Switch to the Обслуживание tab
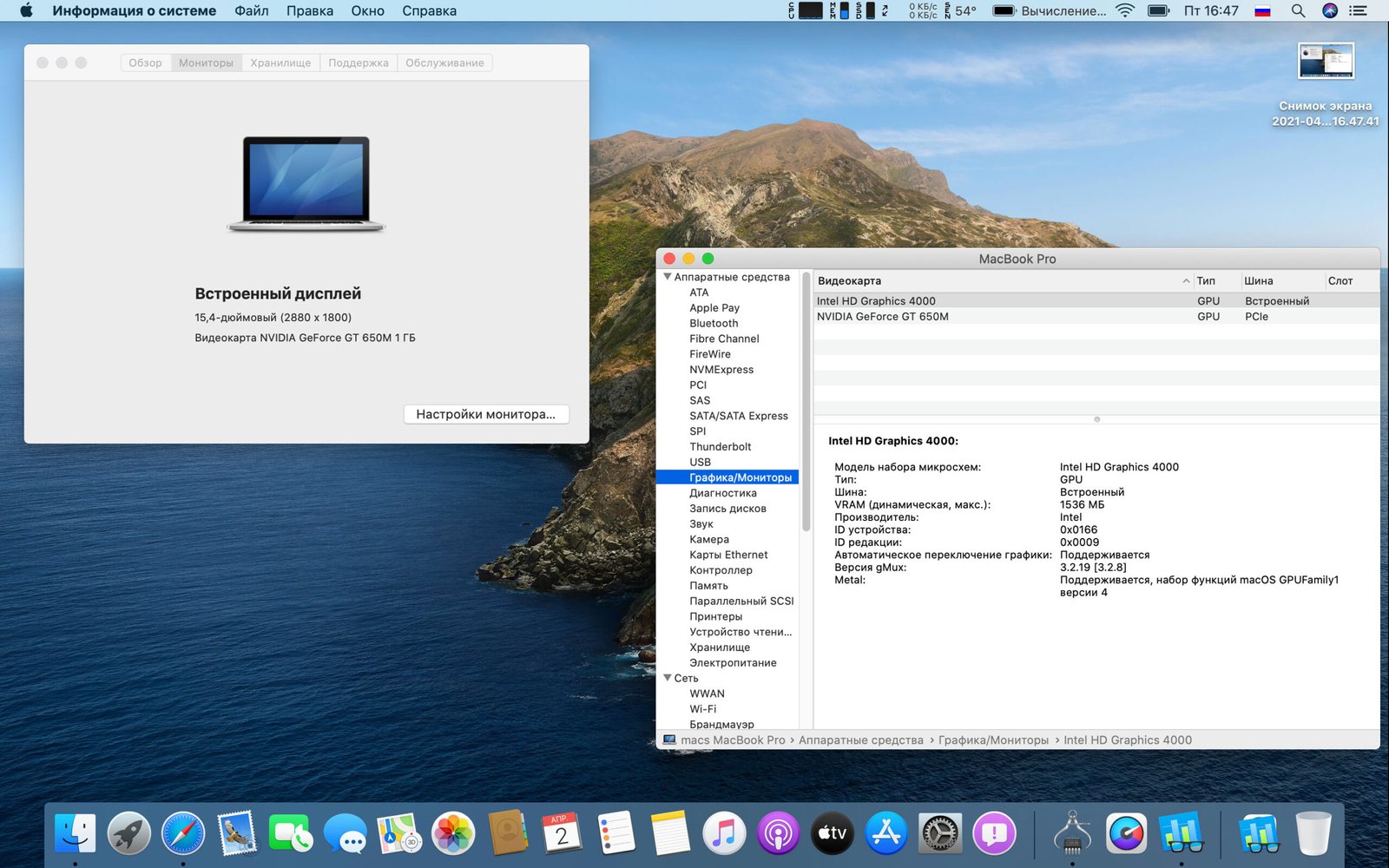The width and height of the screenshot is (1389, 868). [x=444, y=62]
